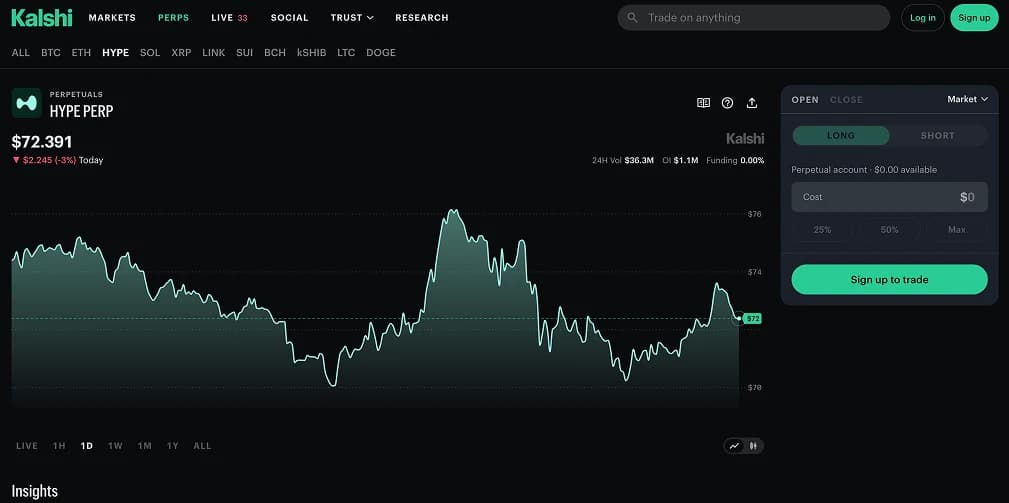The height and width of the screenshot is (503, 1009).
Task: Set cost to 25%
Action: coord(822,230)
